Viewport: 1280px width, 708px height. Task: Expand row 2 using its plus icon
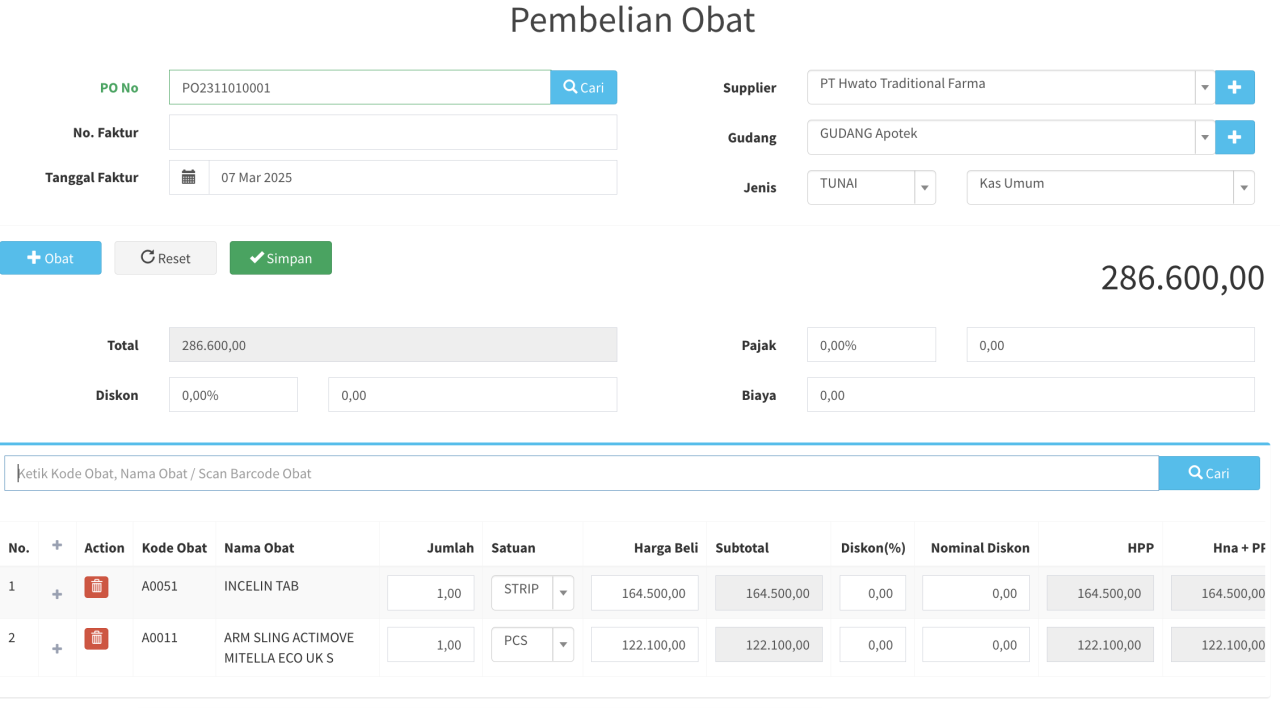57,648
